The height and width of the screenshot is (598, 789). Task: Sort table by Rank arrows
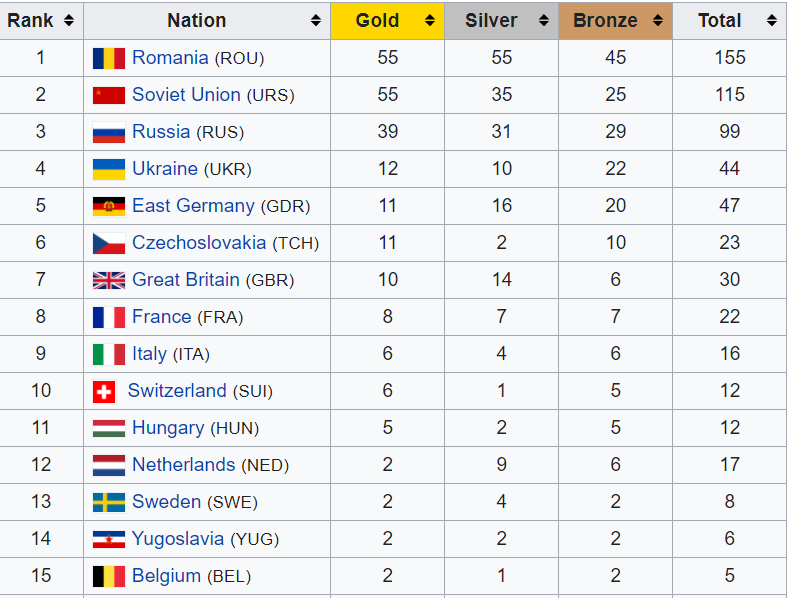[69, 21]
